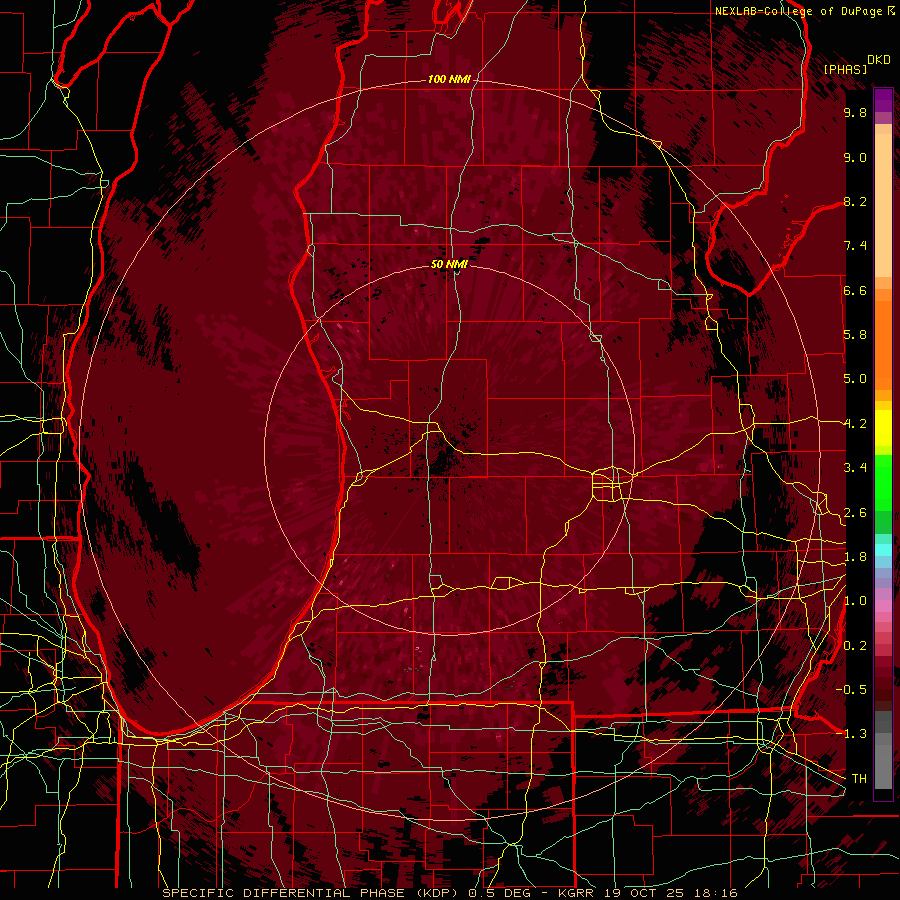Pick the purple top segment of color scale

[883, 100]
